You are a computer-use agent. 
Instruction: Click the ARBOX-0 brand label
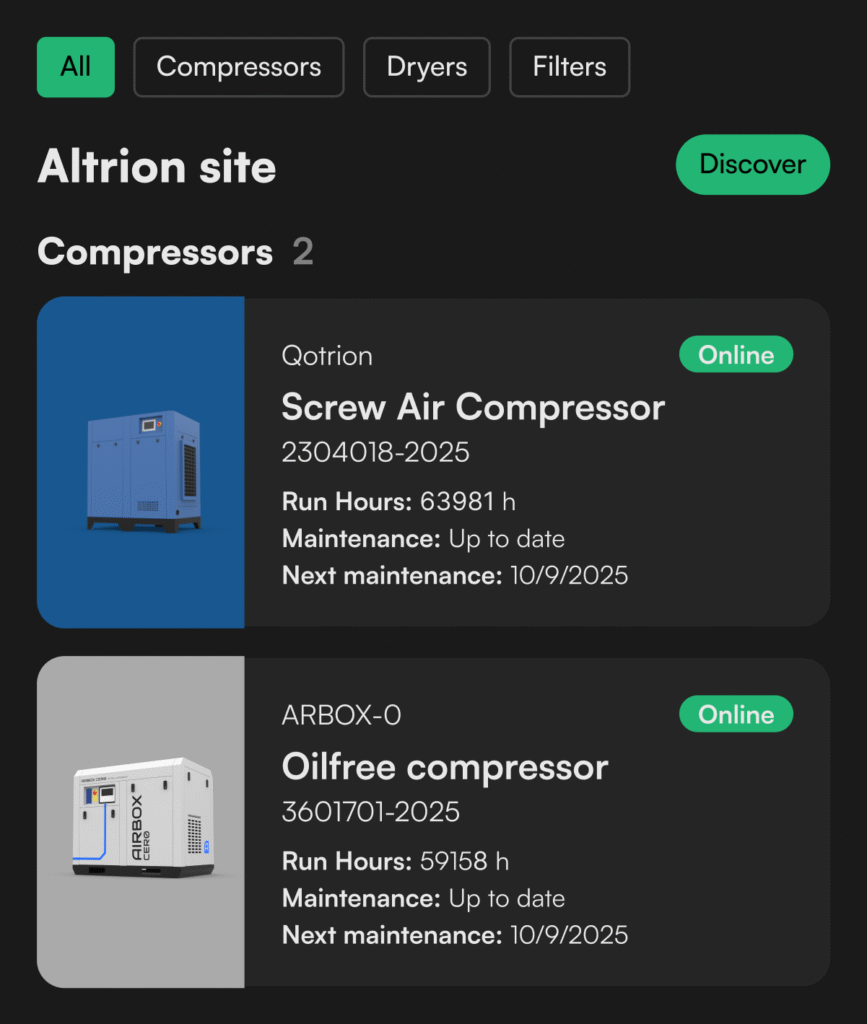click(x=342, y=715)
